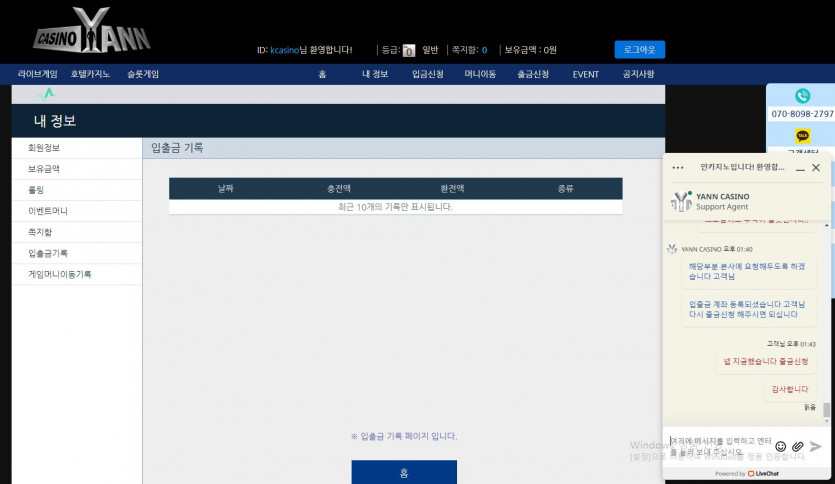835x484 pixels.
Task: Click the kcasino user ID link
Action: tap(284, 50)
